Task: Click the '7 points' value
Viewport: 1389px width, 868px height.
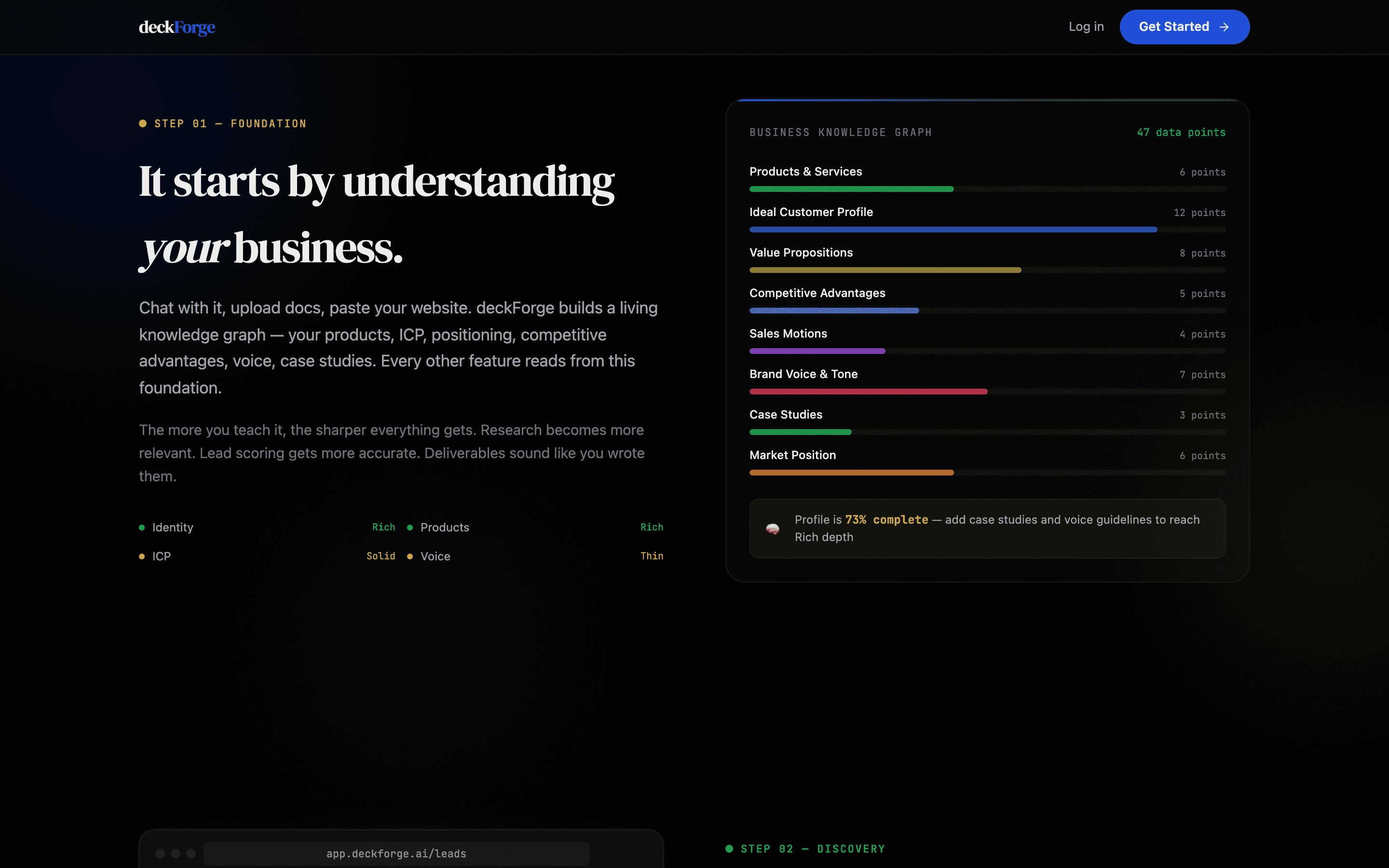Action: pyautogui.click(x=1202, y=374)
